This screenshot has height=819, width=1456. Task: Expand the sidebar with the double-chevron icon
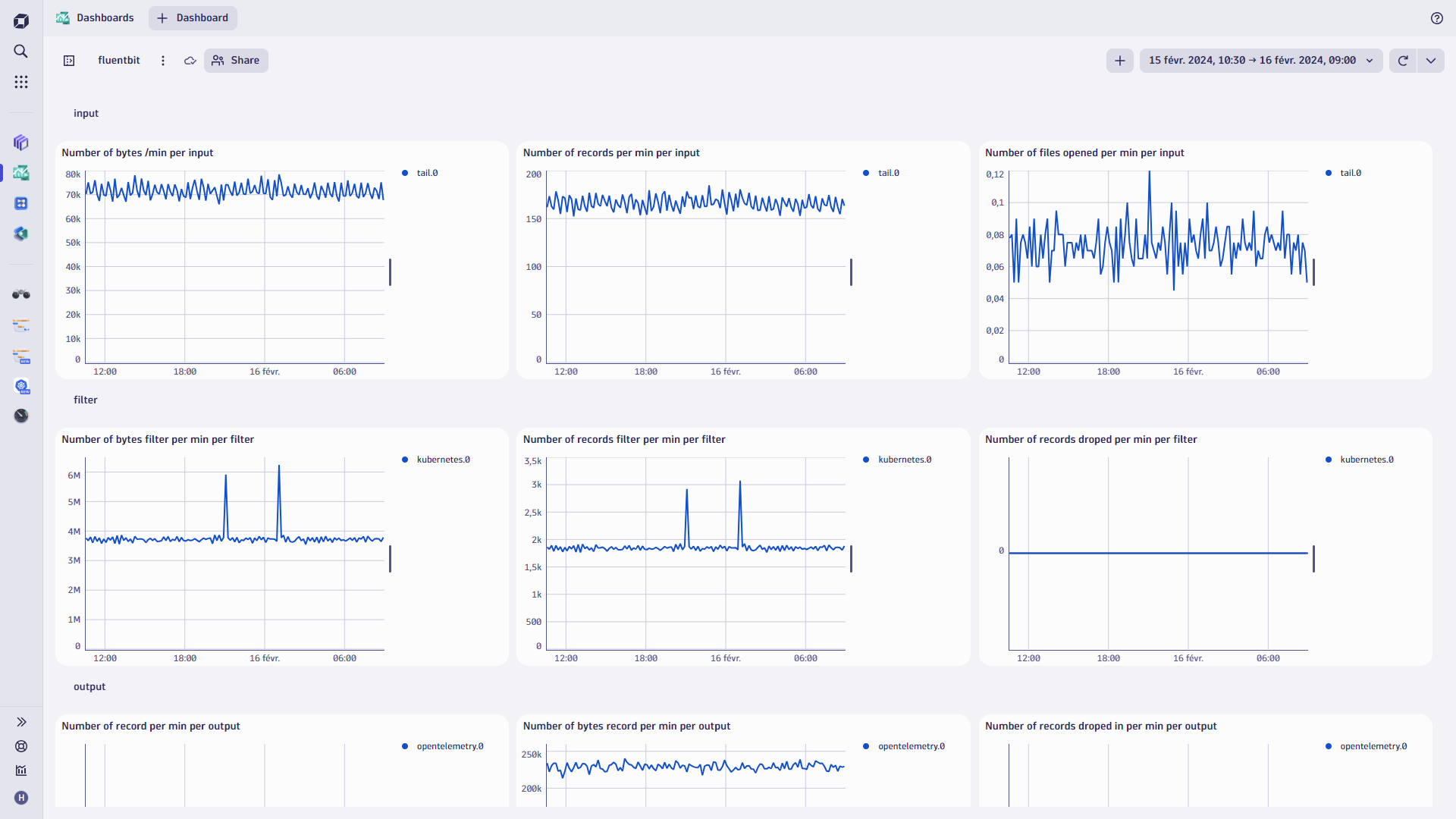tap(21, 722)
